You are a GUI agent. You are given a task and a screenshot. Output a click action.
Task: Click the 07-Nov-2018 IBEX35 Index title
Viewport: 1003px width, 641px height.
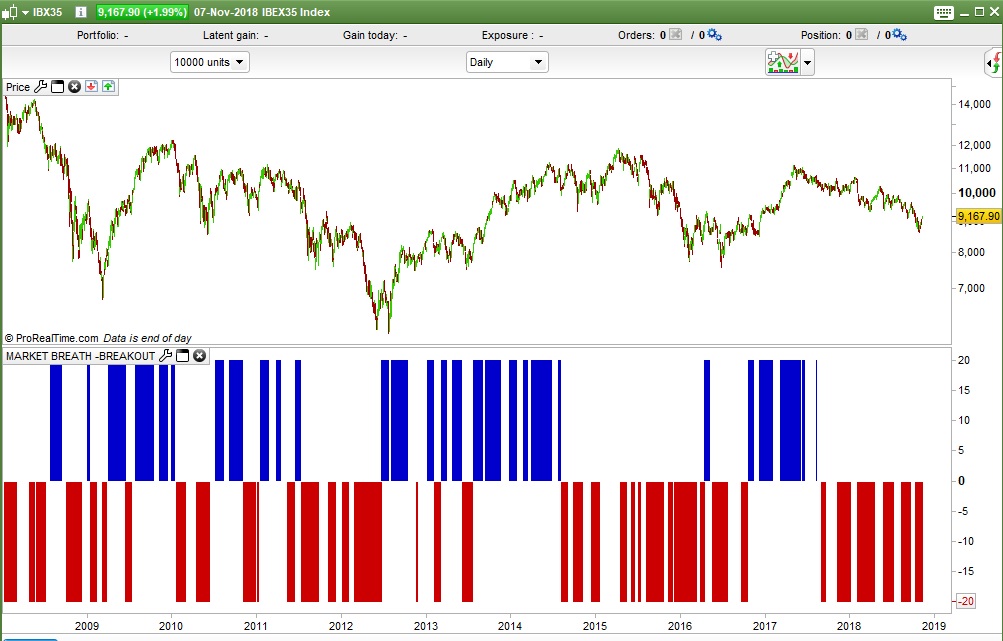[x=262, y=12]
